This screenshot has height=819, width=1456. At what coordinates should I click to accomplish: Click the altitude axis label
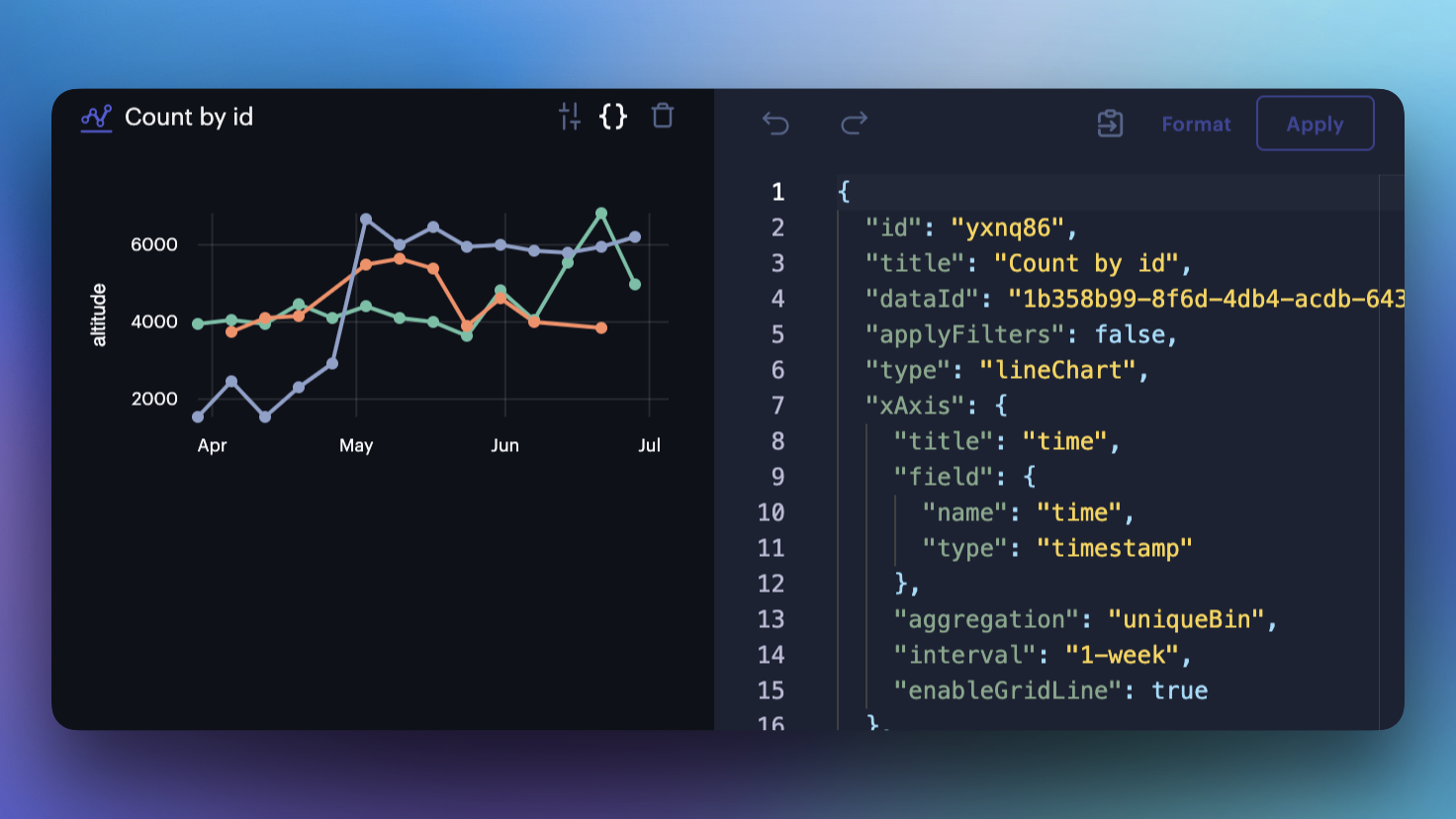coord(98,316)
